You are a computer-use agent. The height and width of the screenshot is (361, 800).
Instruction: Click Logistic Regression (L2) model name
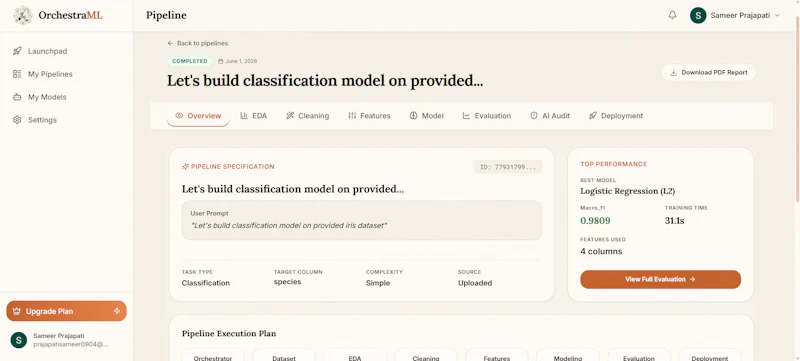[628, 191]
